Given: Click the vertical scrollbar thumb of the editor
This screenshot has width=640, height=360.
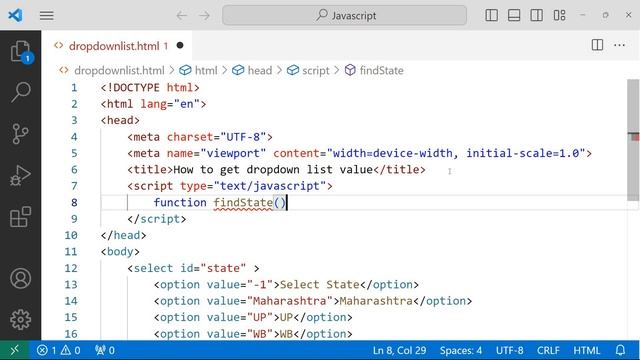Looking at the screenshot, I should point(633,140).
